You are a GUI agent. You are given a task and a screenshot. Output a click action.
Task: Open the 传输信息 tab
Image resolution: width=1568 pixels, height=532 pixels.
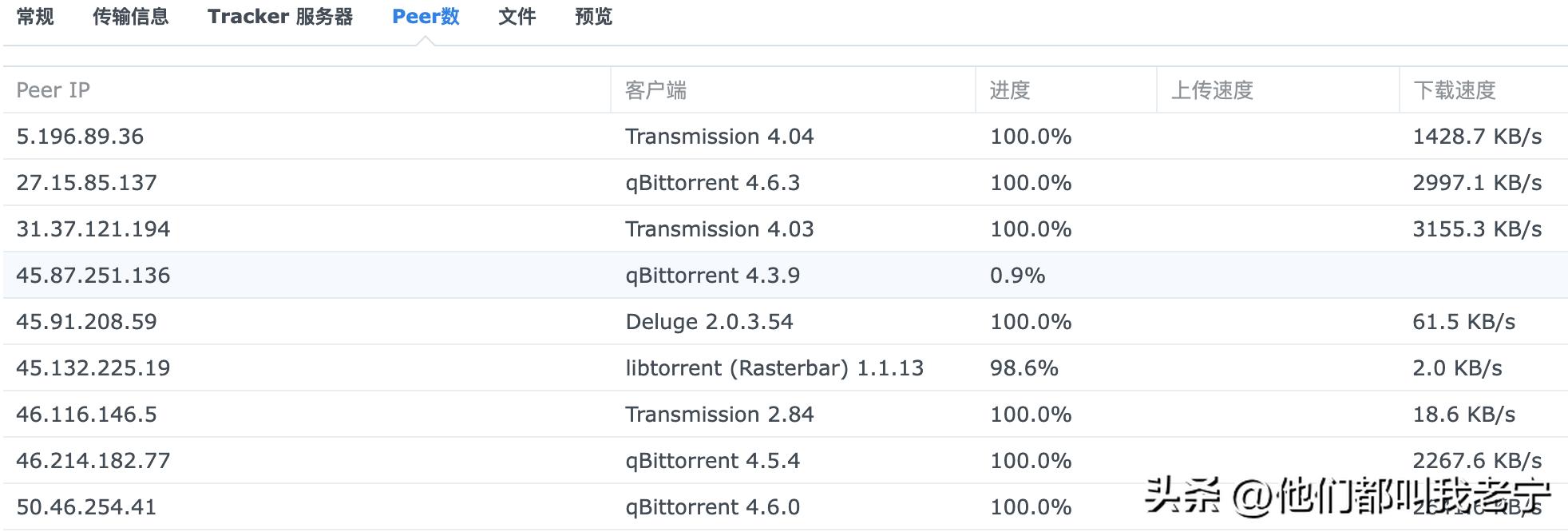click(x=131, y=17)
